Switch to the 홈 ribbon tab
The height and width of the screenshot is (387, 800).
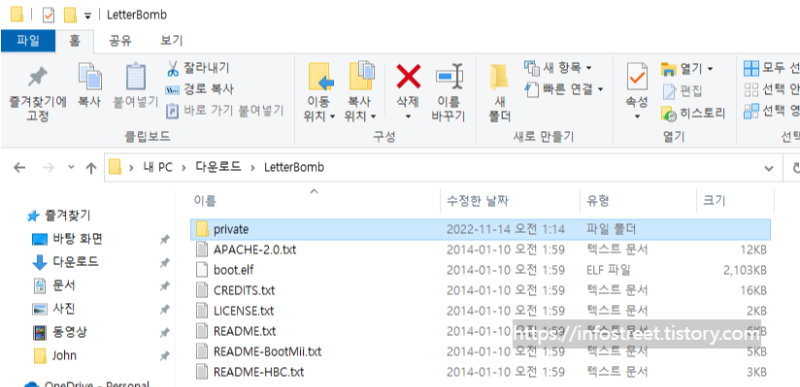[x=74, y=40]
